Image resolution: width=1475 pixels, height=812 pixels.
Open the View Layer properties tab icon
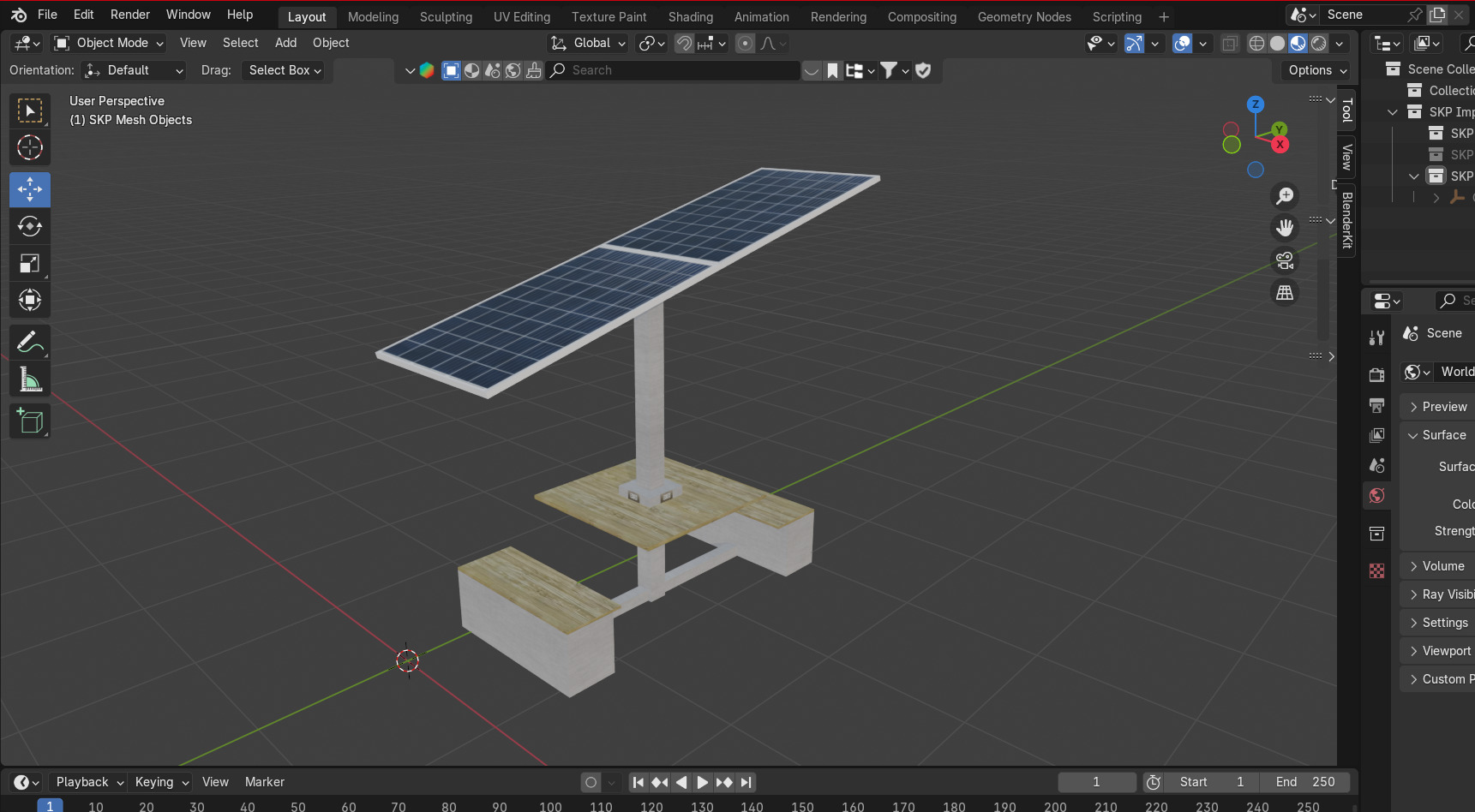(1377, 435)
